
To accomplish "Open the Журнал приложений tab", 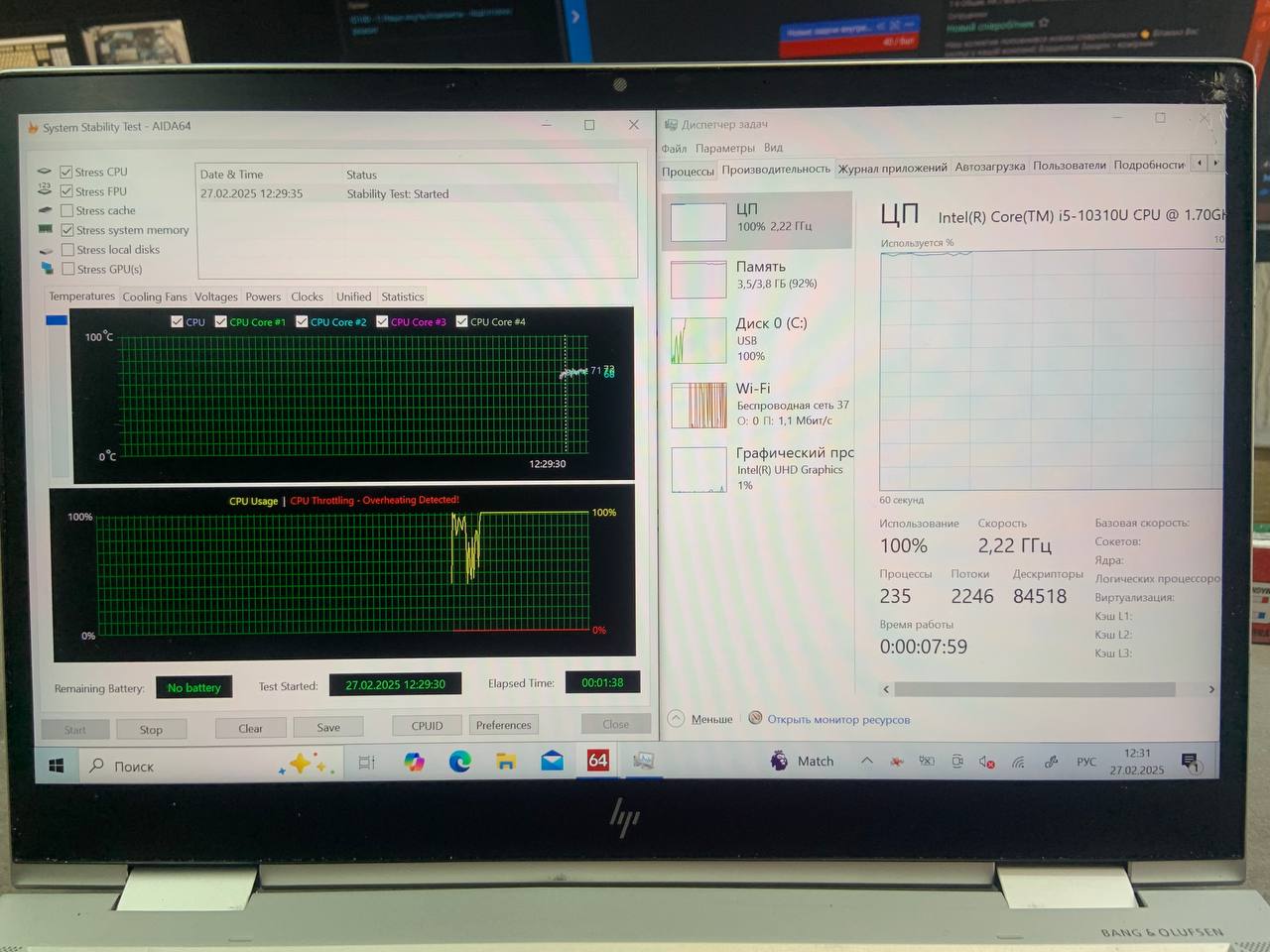I will tap(892, 168).
